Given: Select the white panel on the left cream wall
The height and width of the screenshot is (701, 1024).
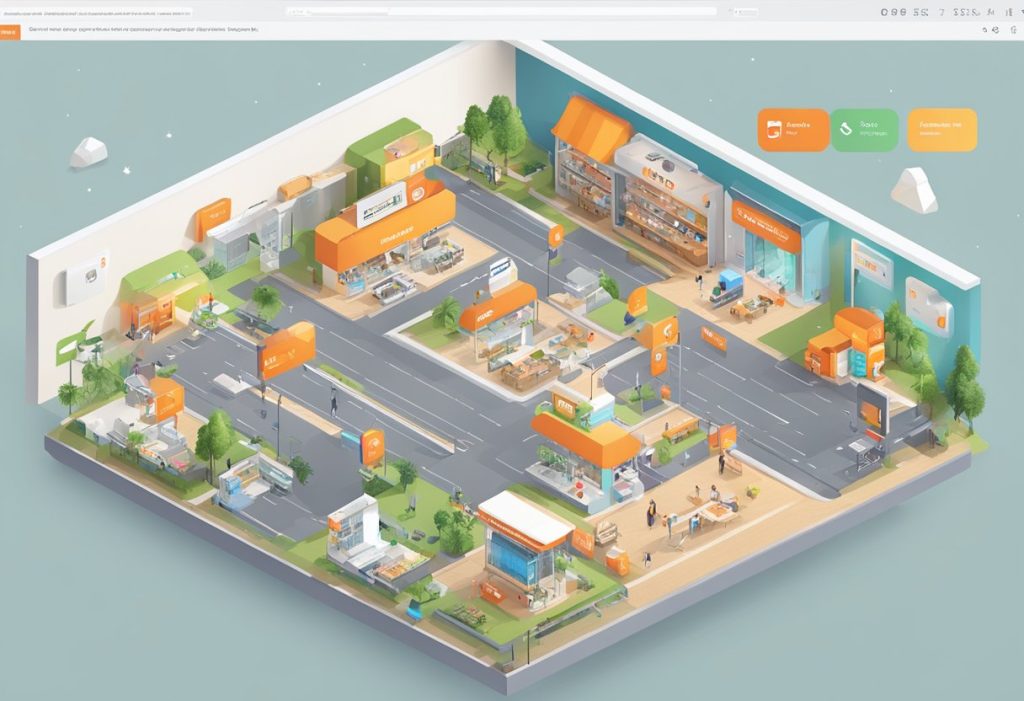Looking at the screenshot, I should 86,279.
